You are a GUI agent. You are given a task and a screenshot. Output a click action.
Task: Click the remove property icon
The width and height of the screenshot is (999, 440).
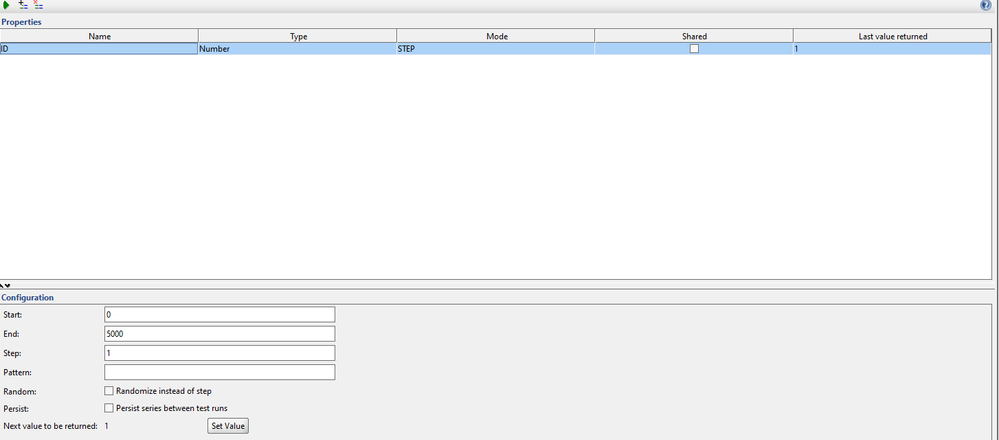tap(38, 5)
